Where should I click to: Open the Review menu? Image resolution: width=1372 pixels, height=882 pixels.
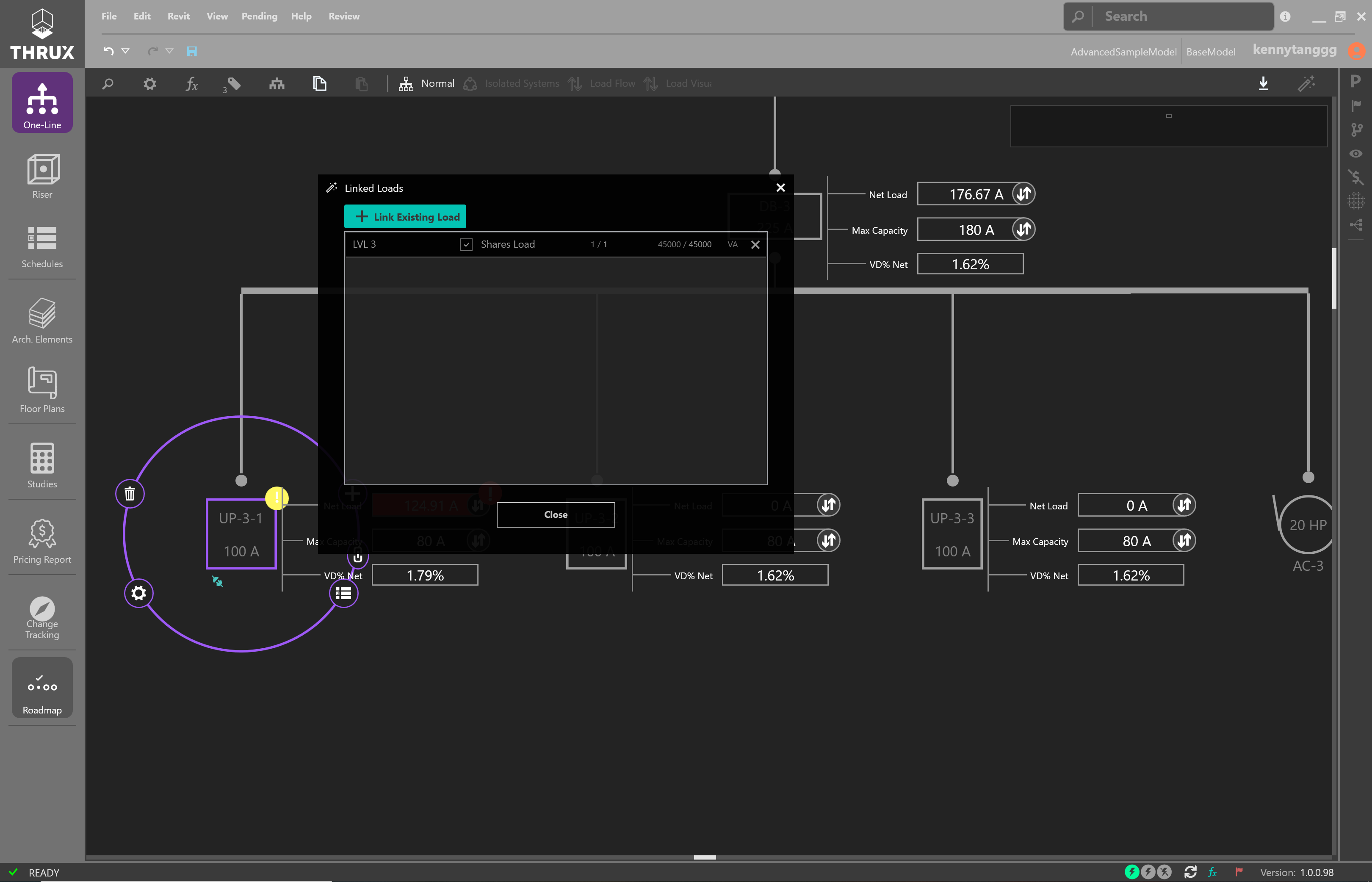pos(344,16)
